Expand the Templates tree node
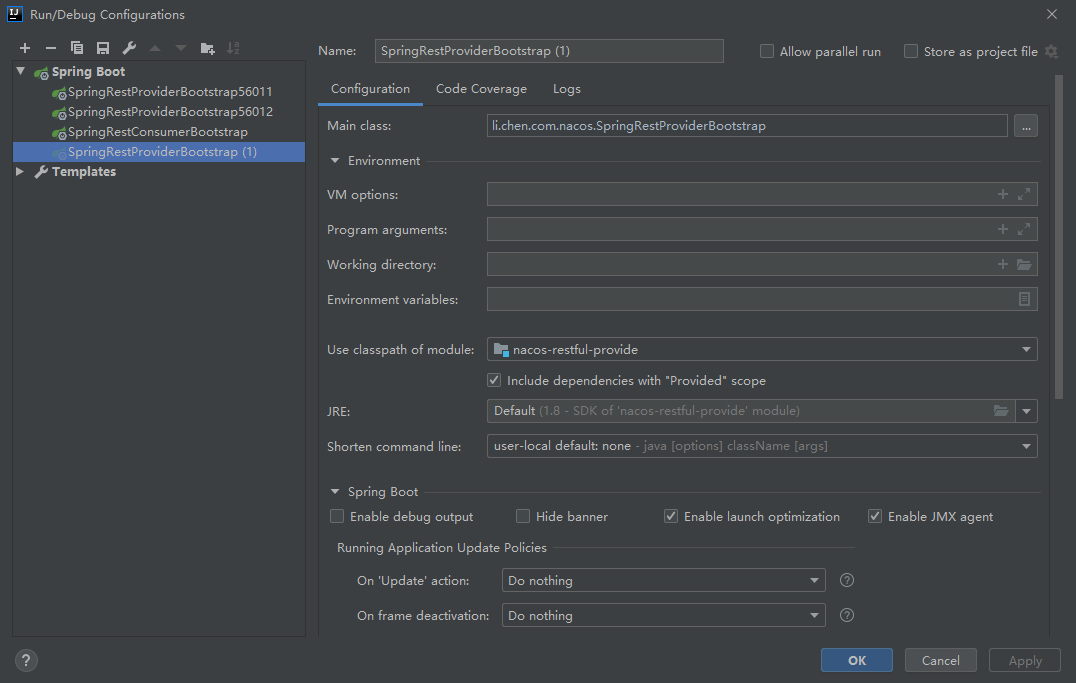 click(21, 172)
